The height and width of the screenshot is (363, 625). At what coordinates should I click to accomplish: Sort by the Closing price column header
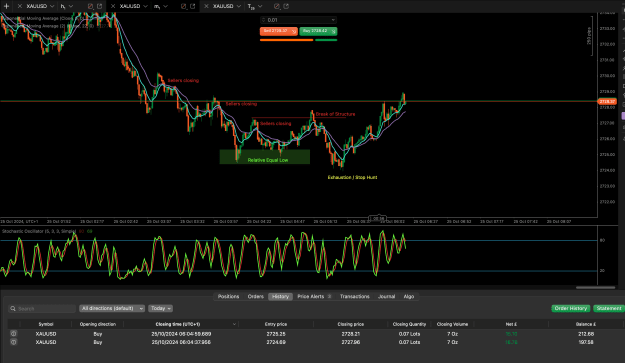pos(350,324)
